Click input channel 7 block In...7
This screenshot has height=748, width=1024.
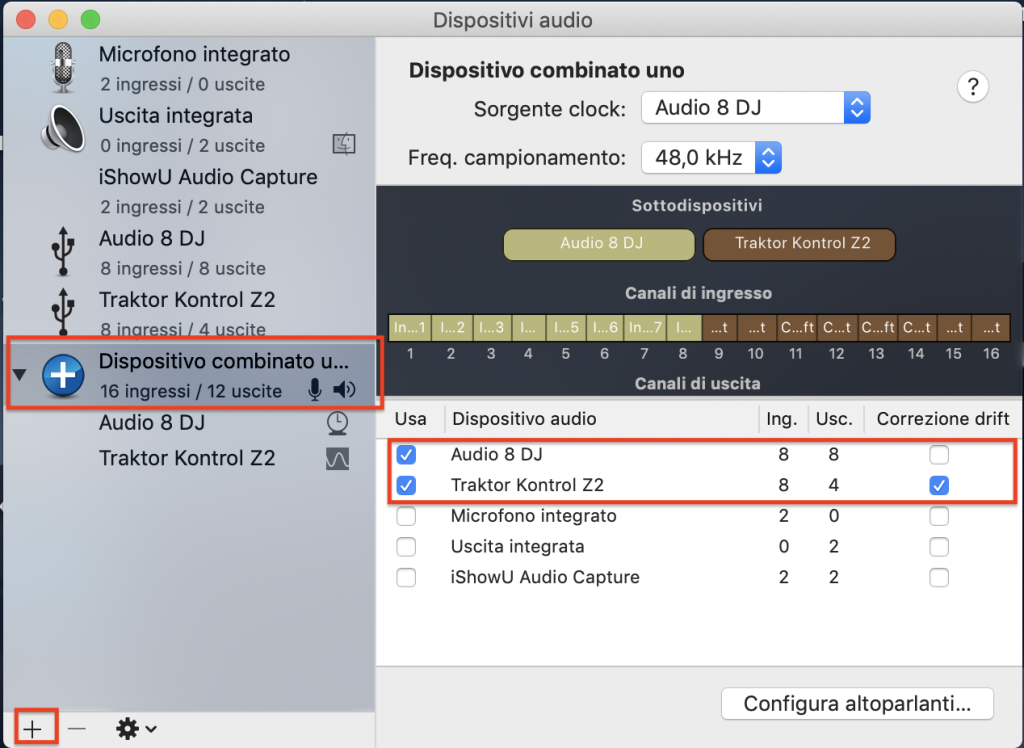[645, 328]
